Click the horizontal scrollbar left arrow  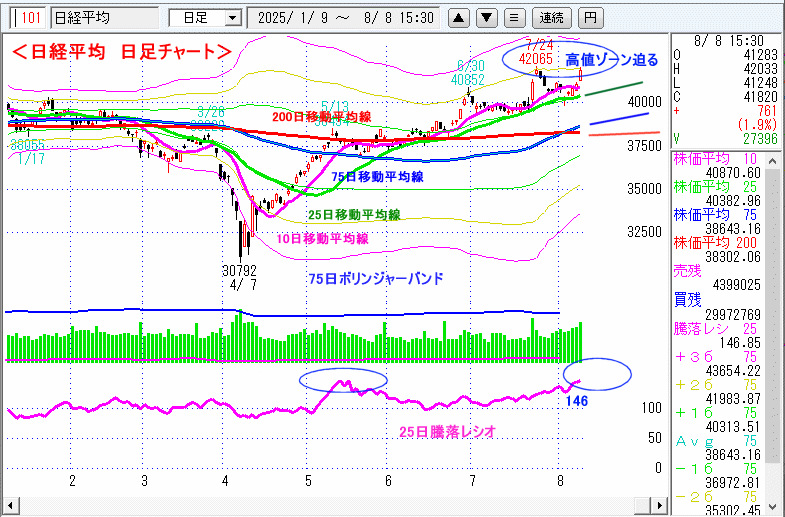pos(10,505)
